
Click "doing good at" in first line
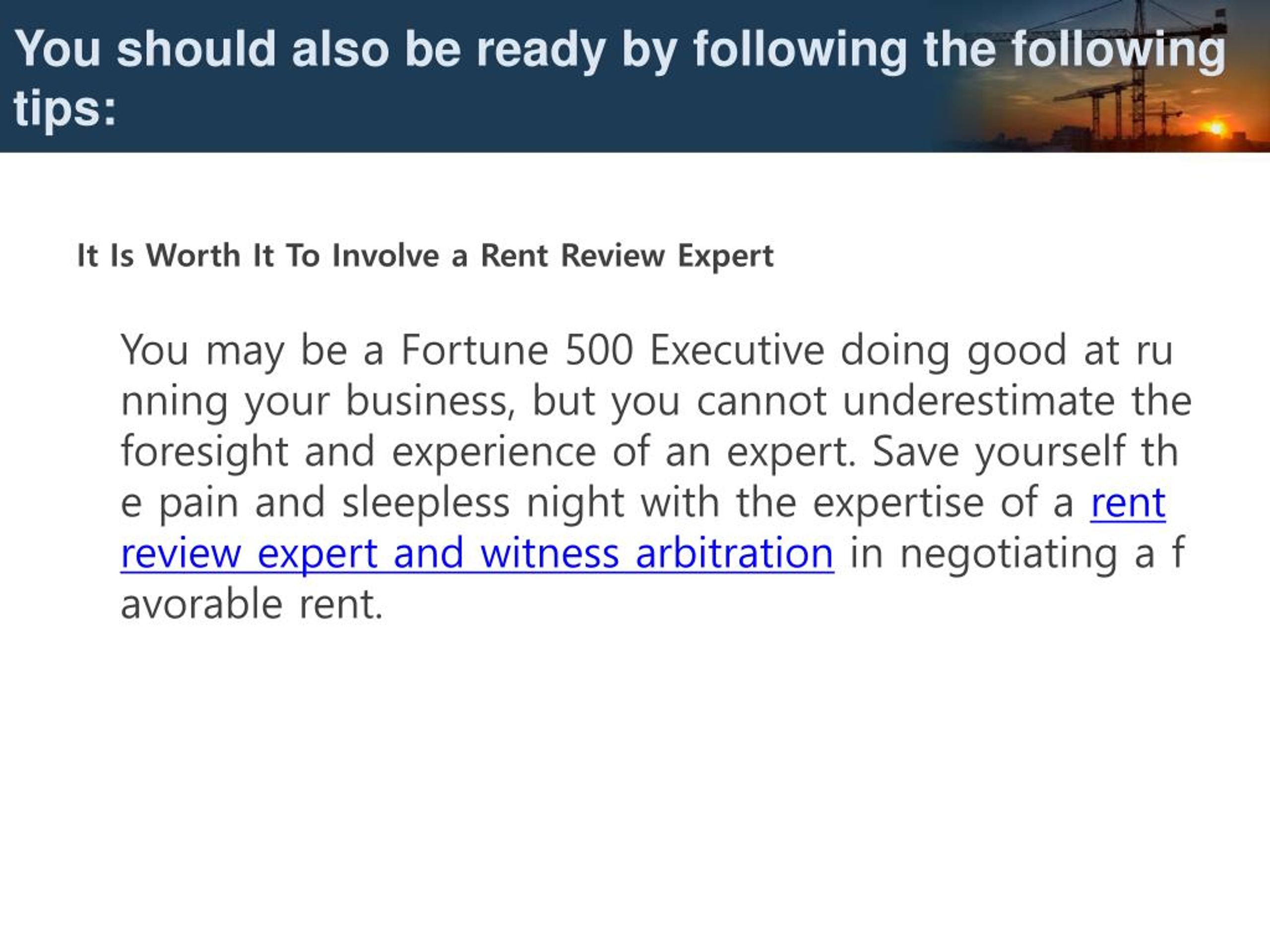click(979, 351)
